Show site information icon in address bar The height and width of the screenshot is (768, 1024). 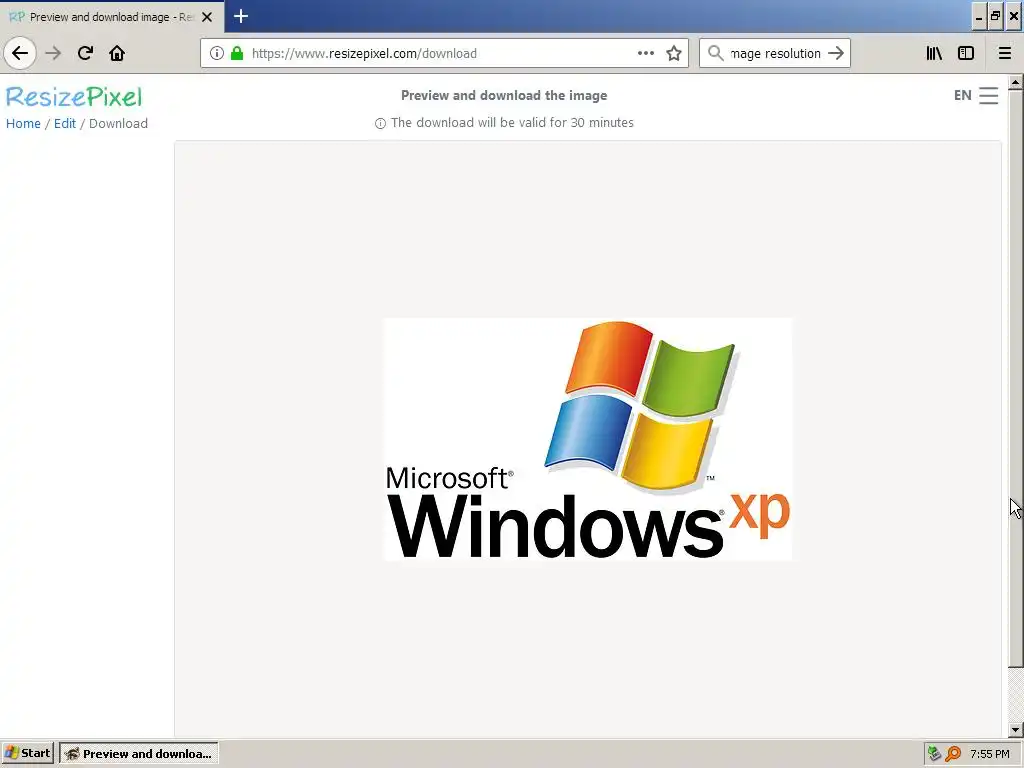(217, 53)
